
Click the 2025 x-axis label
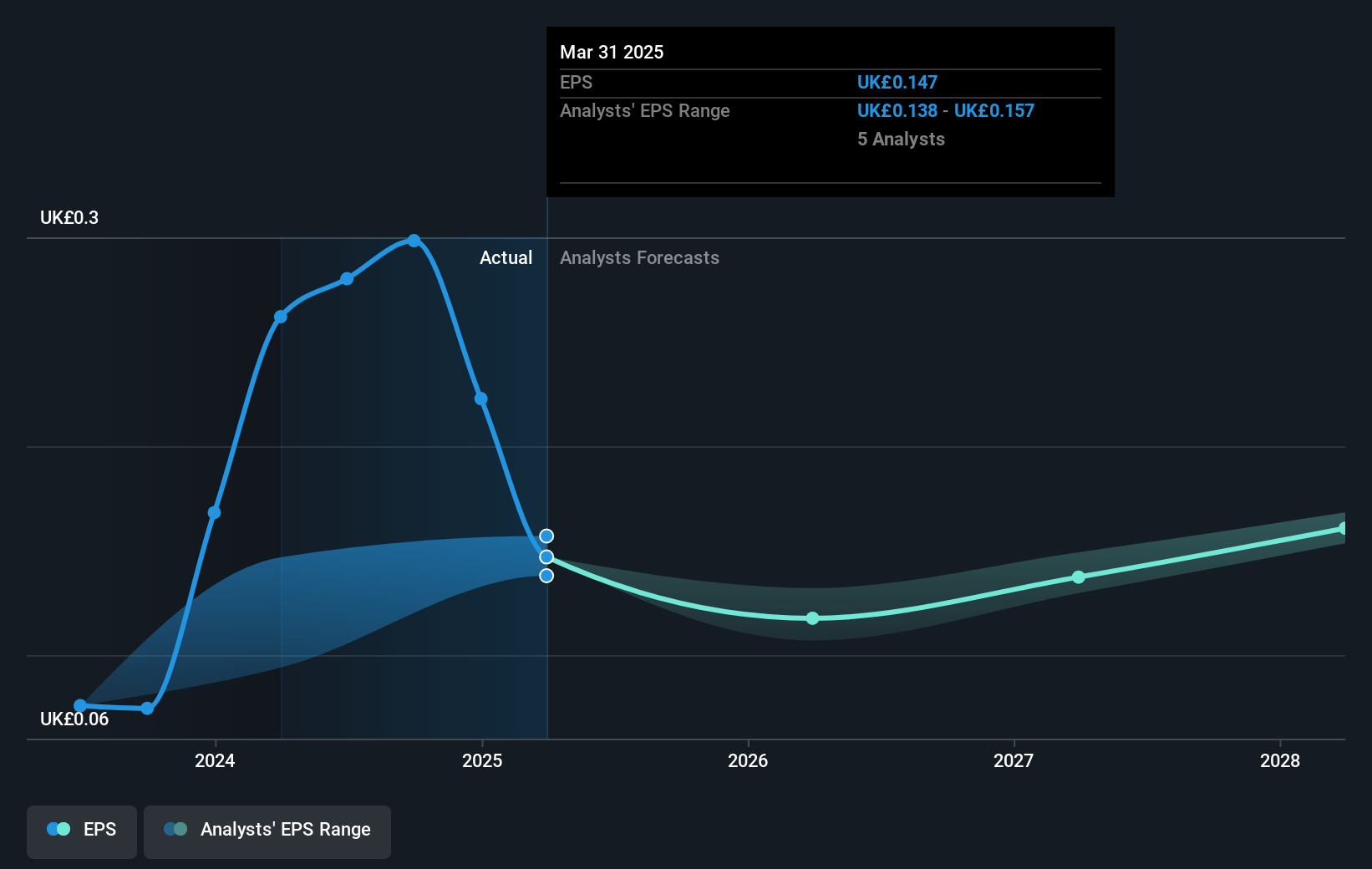click(482, 760)
